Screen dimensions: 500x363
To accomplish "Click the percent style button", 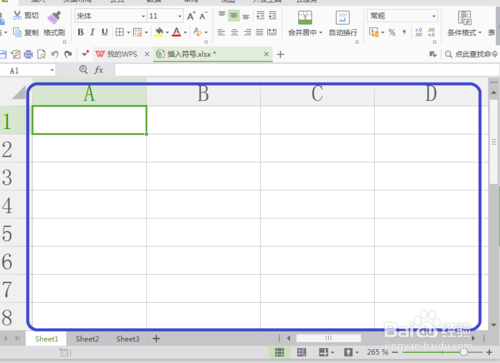I will (392, 32).
